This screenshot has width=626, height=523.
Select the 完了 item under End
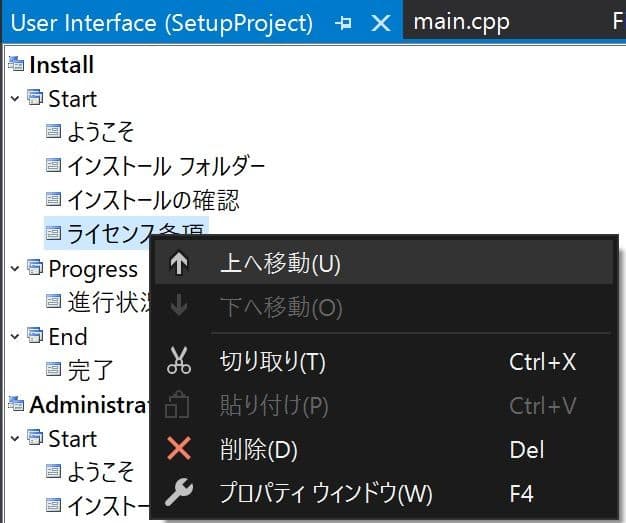click(x=90, y=371)
